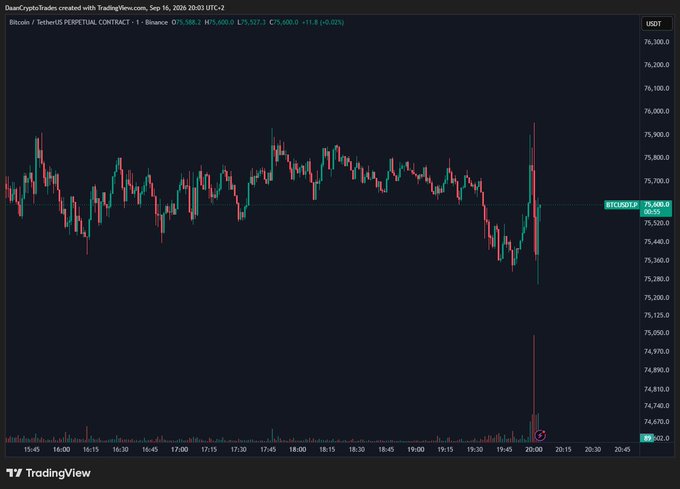680x489 pixels.
Task: Click the current price label 75,600.0
Action: [656, 204]
